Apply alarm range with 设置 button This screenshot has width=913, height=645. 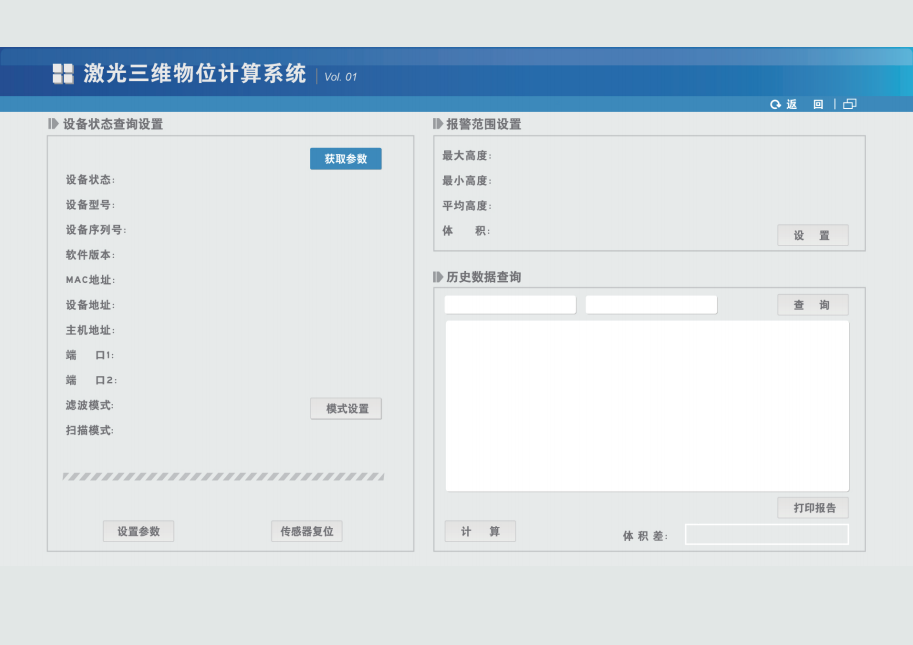point(812,236)
